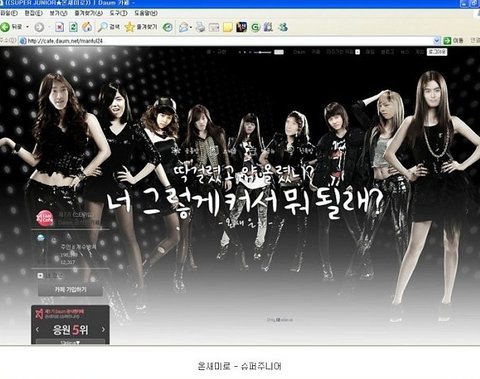Click the Stop loading icon
This screenshot has width=480, height=379.
(59, 27)
